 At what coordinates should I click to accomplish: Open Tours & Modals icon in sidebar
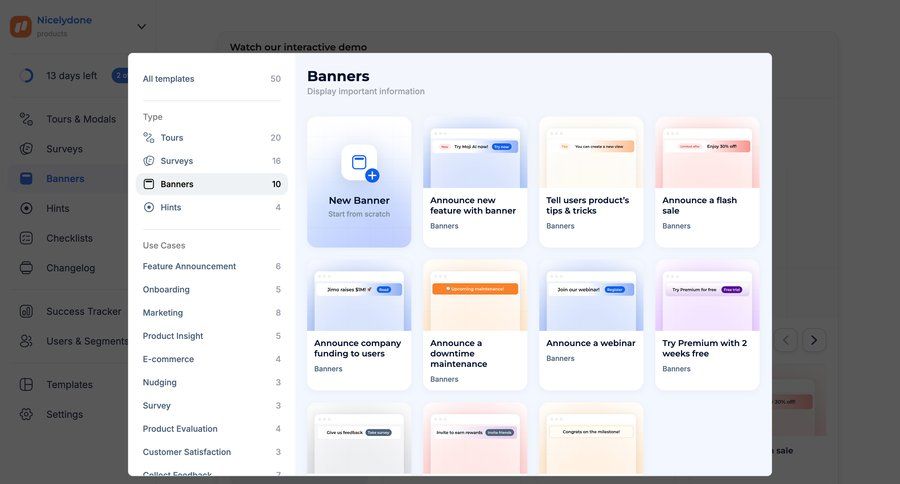point(26,119)
